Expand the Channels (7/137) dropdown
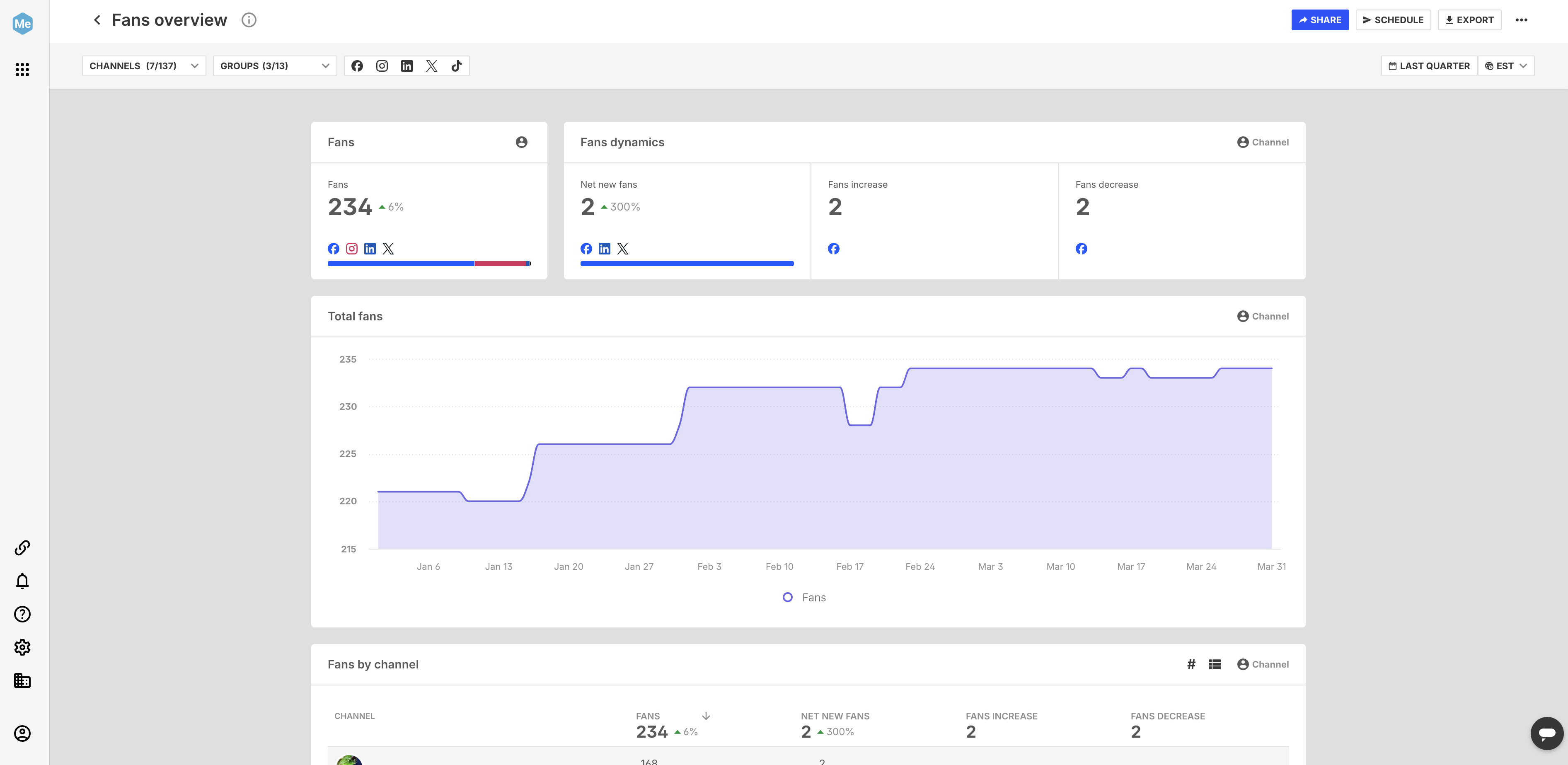1568x765 pixels. coord(144,66)
